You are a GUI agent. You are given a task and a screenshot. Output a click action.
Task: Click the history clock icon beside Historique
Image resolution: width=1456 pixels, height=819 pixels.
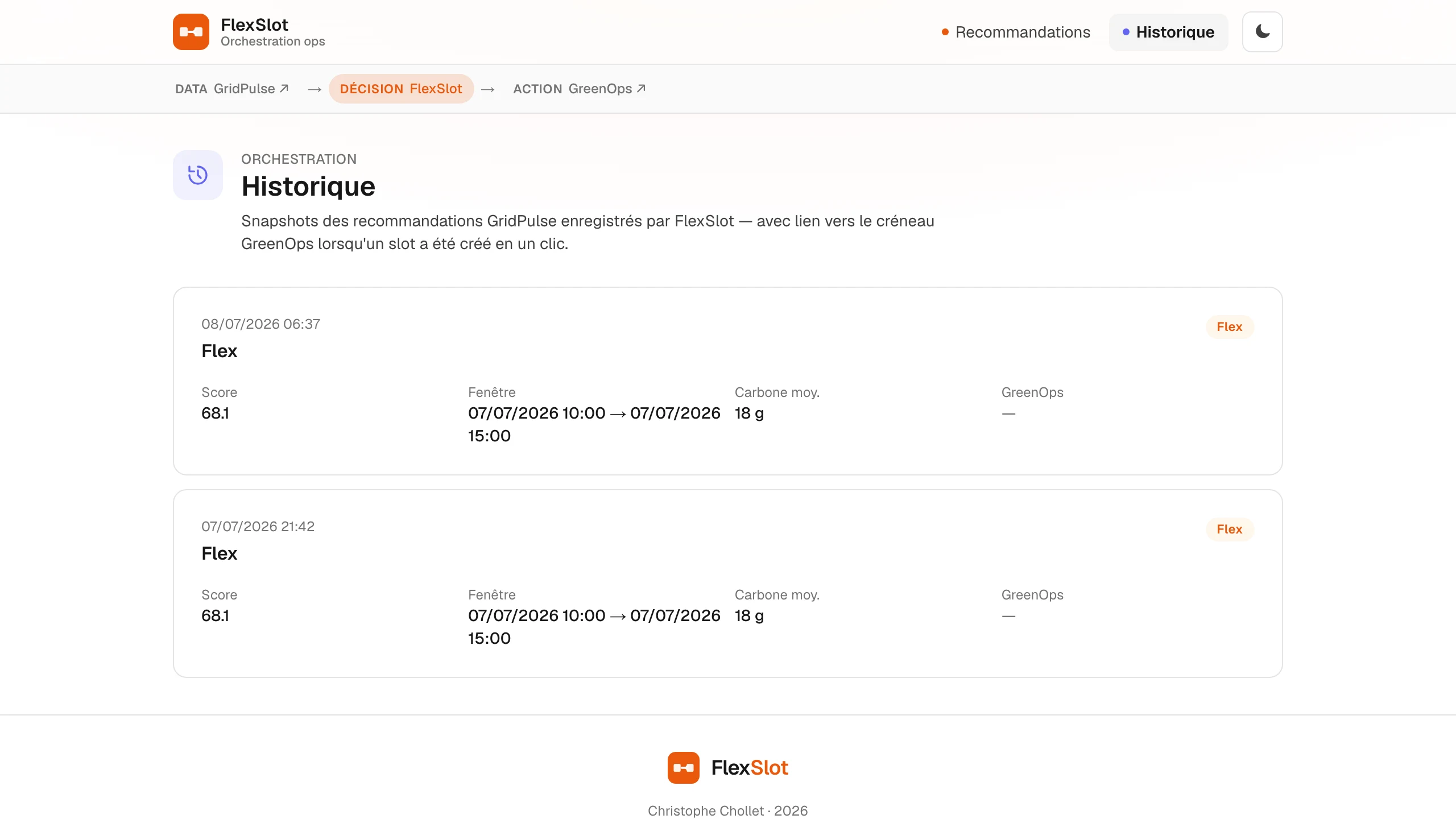click(198, 175)
